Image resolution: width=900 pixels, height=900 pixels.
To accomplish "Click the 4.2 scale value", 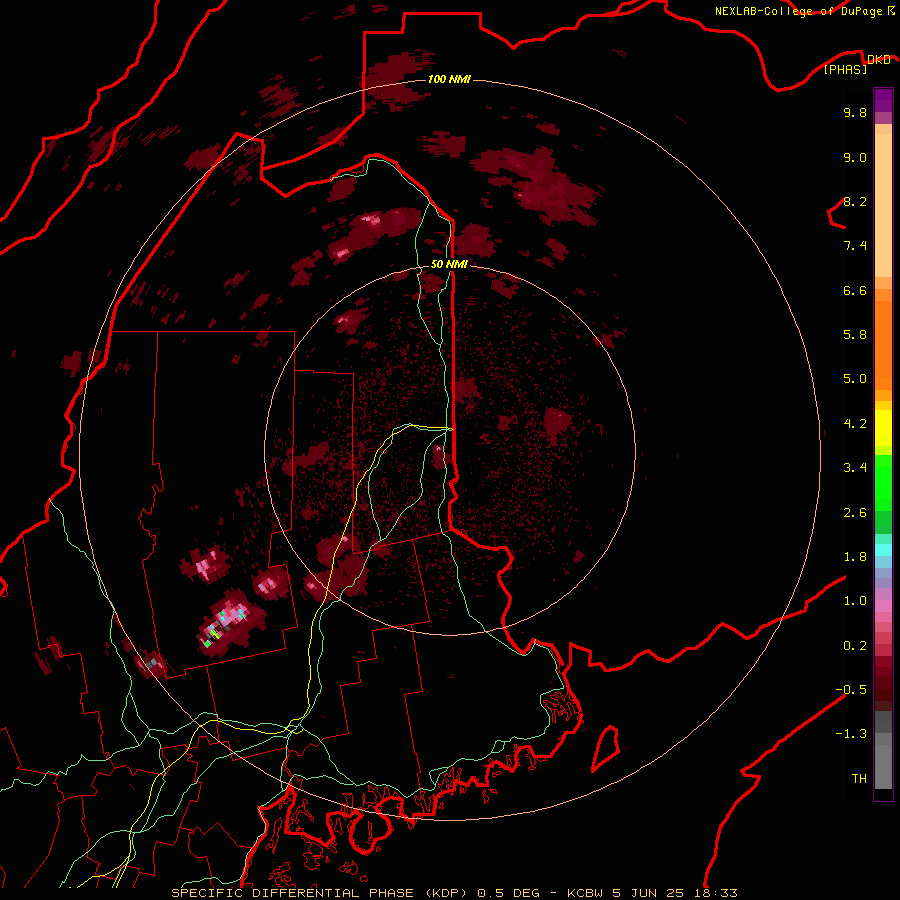I will pos(855,424).
